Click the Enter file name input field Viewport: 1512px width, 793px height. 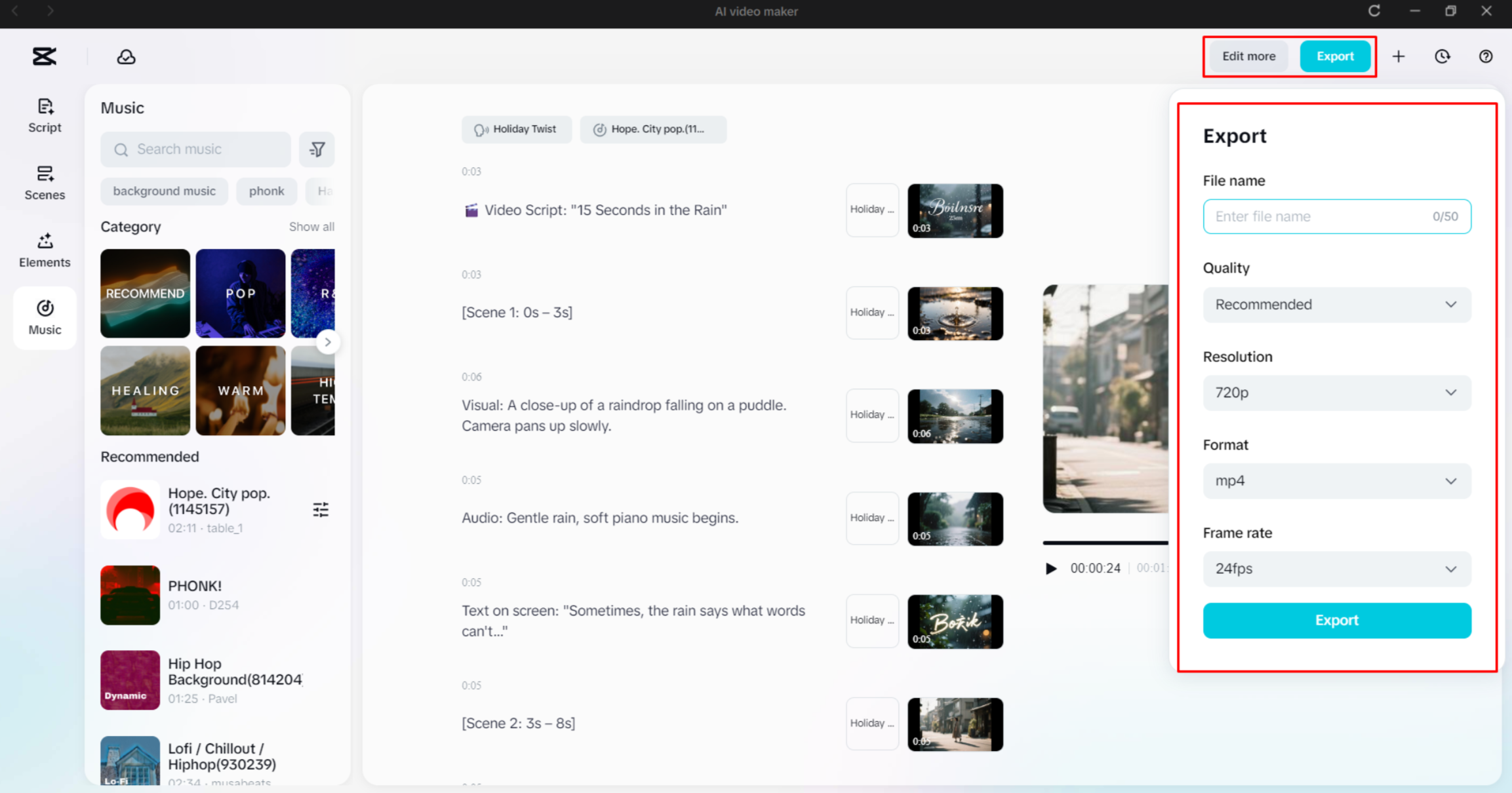pyautogui.click(x=1336, y=216)
